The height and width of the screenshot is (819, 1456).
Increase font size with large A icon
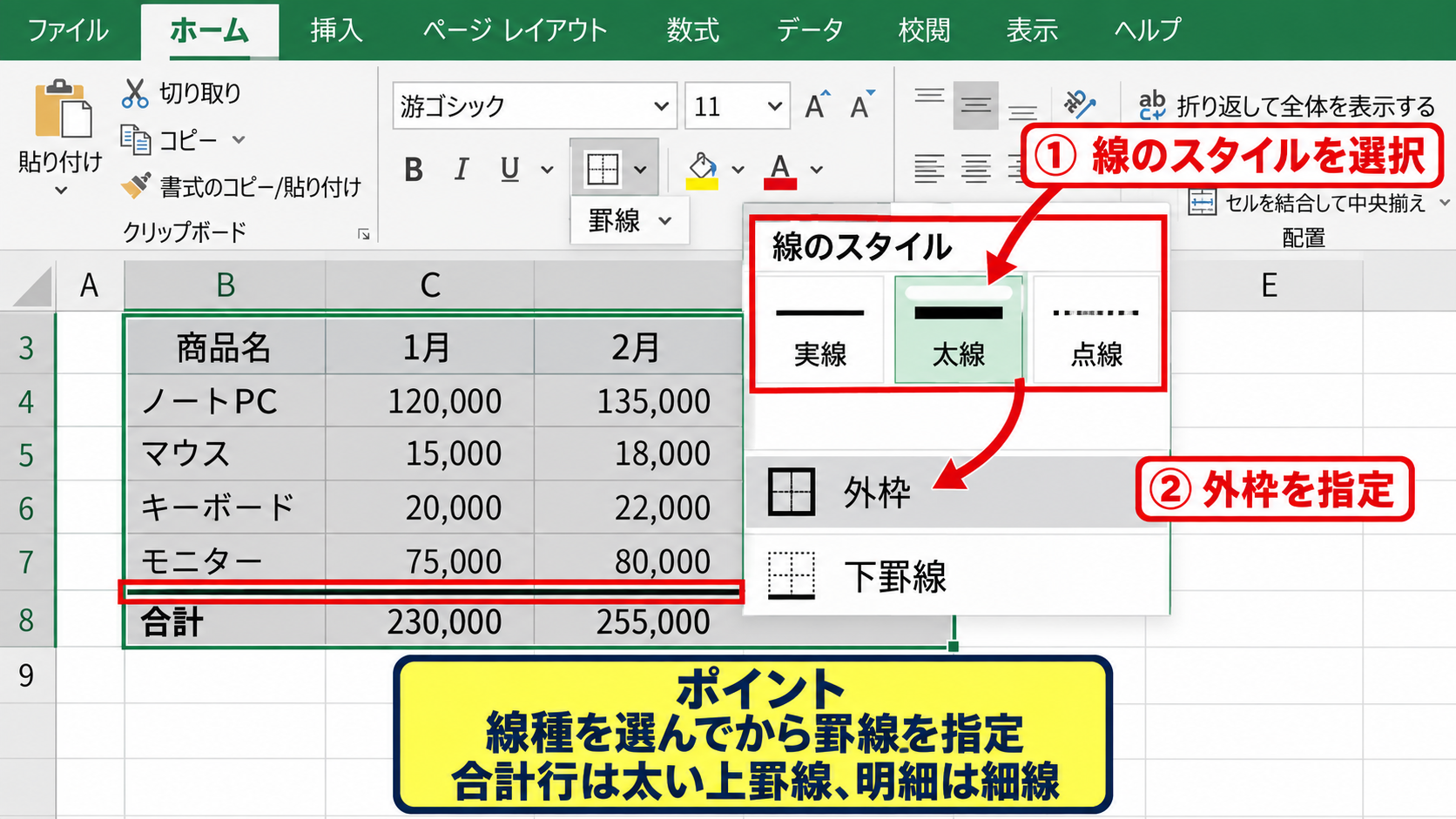click(817, 105)
